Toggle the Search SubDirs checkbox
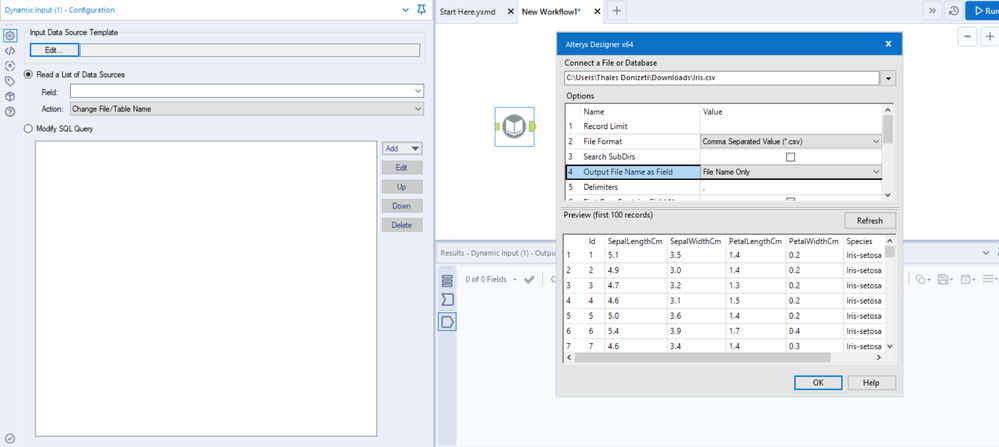Screen dimensions: 999x447 click(791, 157)
